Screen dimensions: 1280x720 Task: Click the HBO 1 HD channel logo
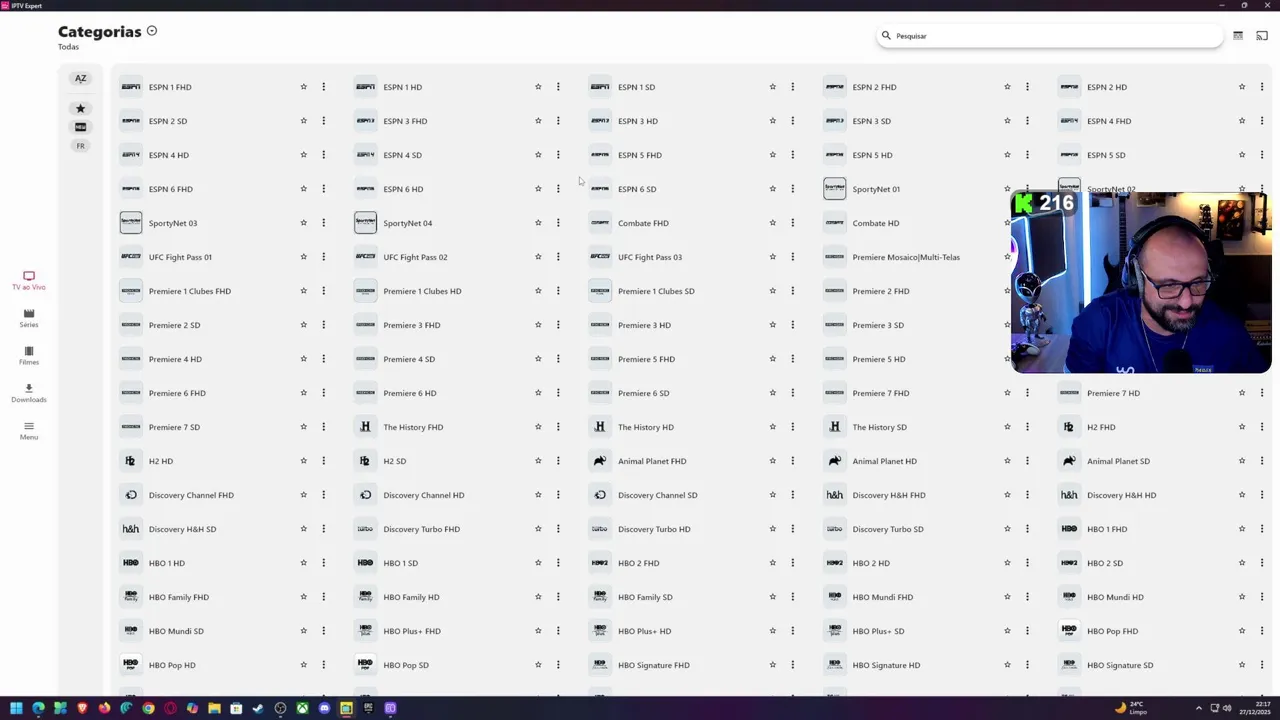point(131,563)
